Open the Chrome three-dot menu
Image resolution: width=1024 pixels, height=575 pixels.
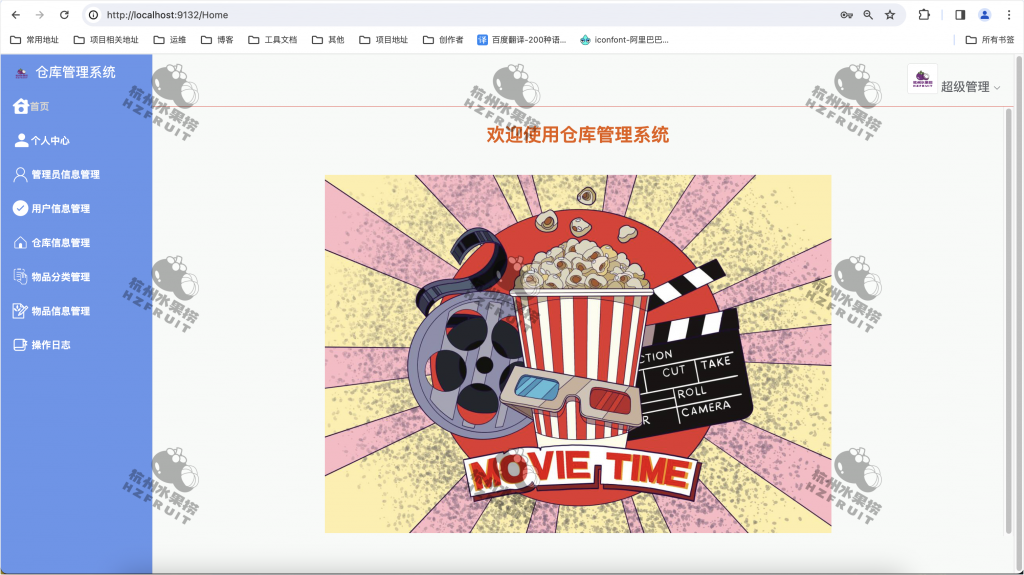click(1009, 14)
